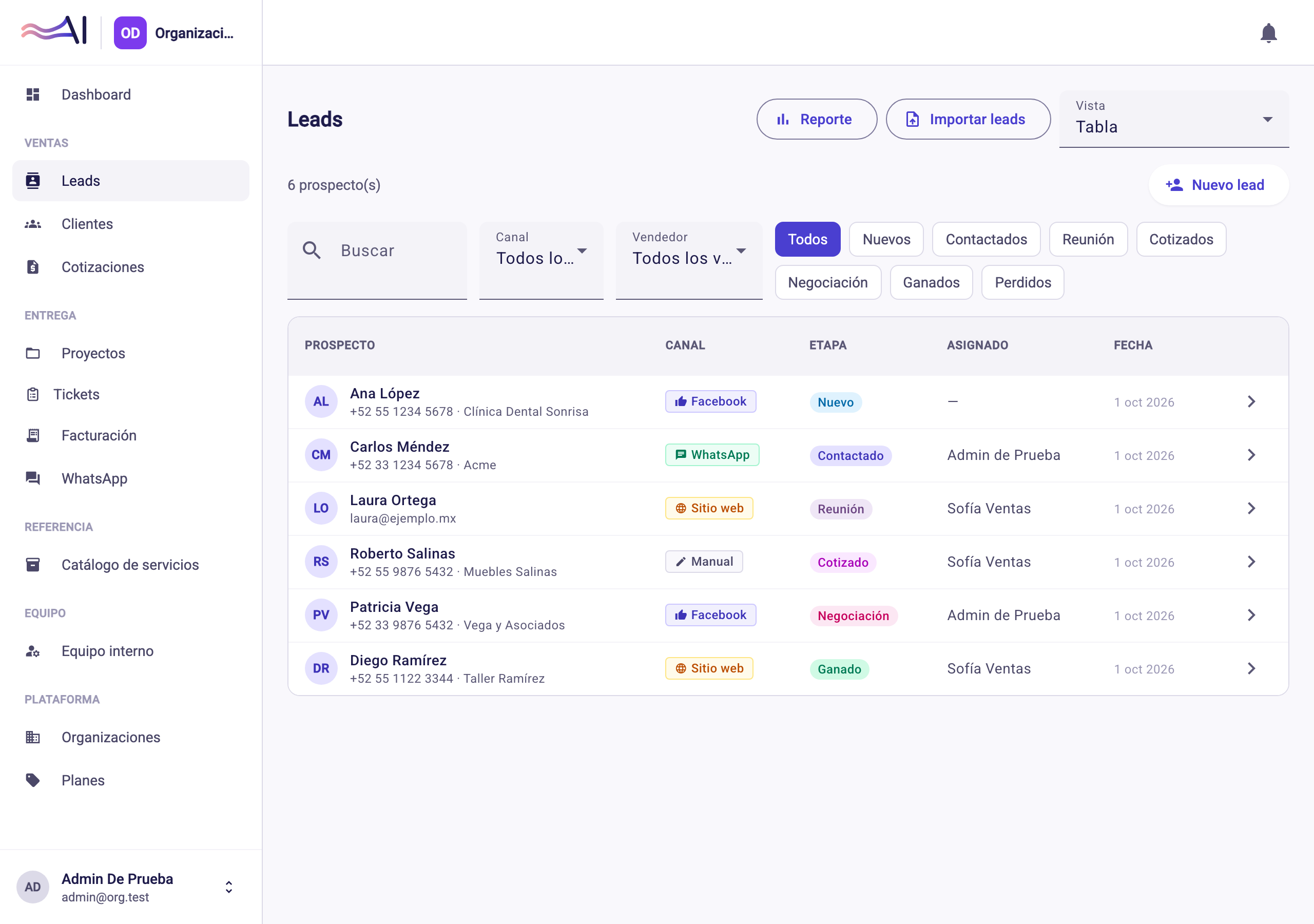Filter by Contactados stage
The image size is (1314, 924).
pos(985,239)
